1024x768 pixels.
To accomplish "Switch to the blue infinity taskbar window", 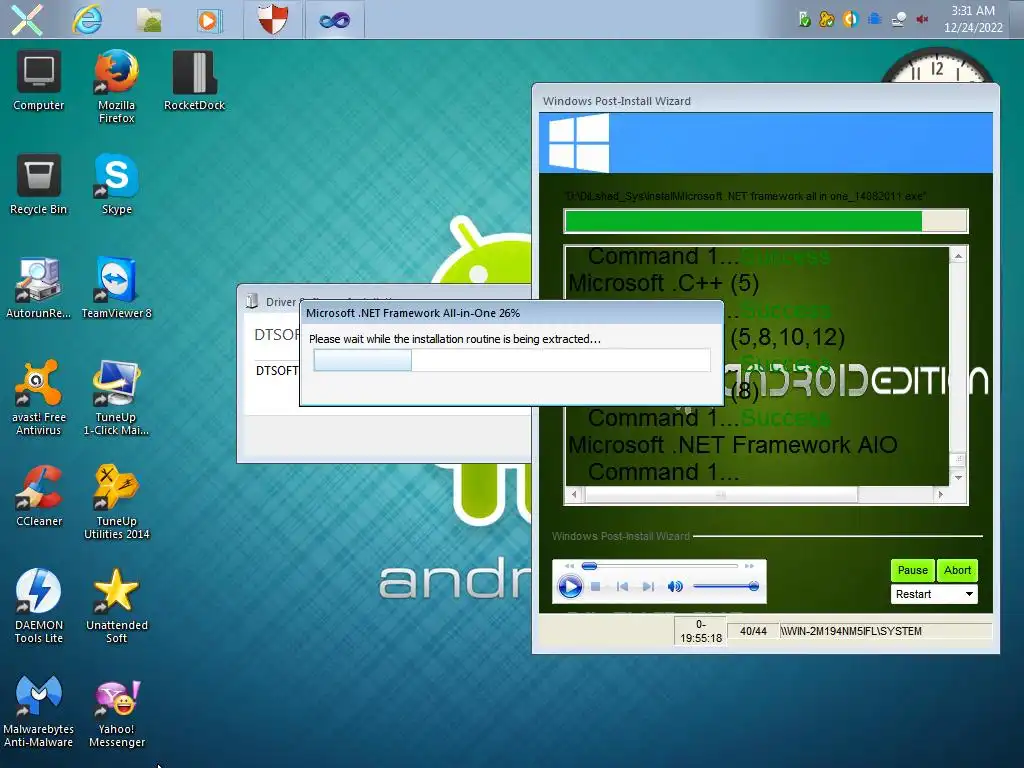I will 334,20.
